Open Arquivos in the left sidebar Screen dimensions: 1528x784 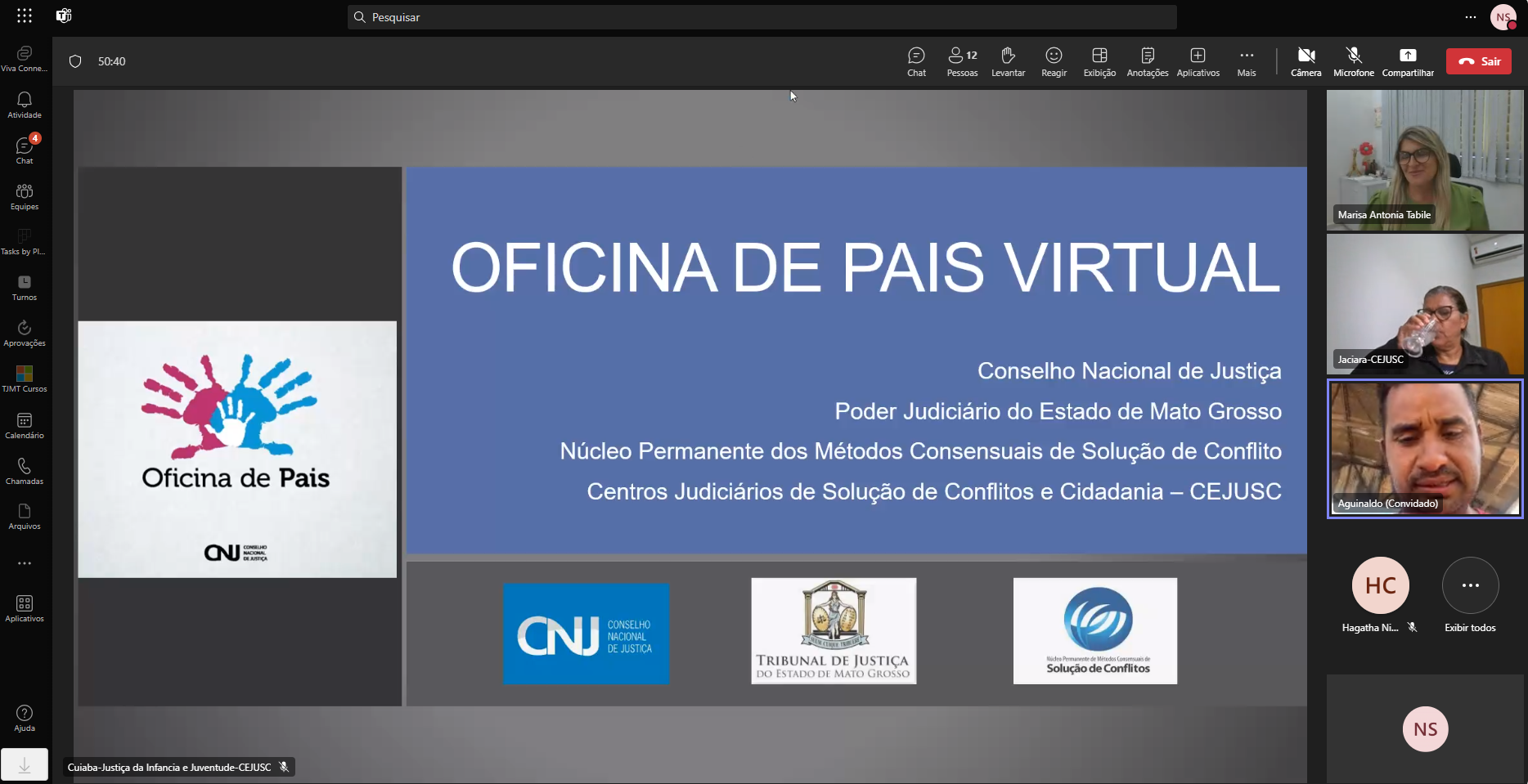[25, 516]
